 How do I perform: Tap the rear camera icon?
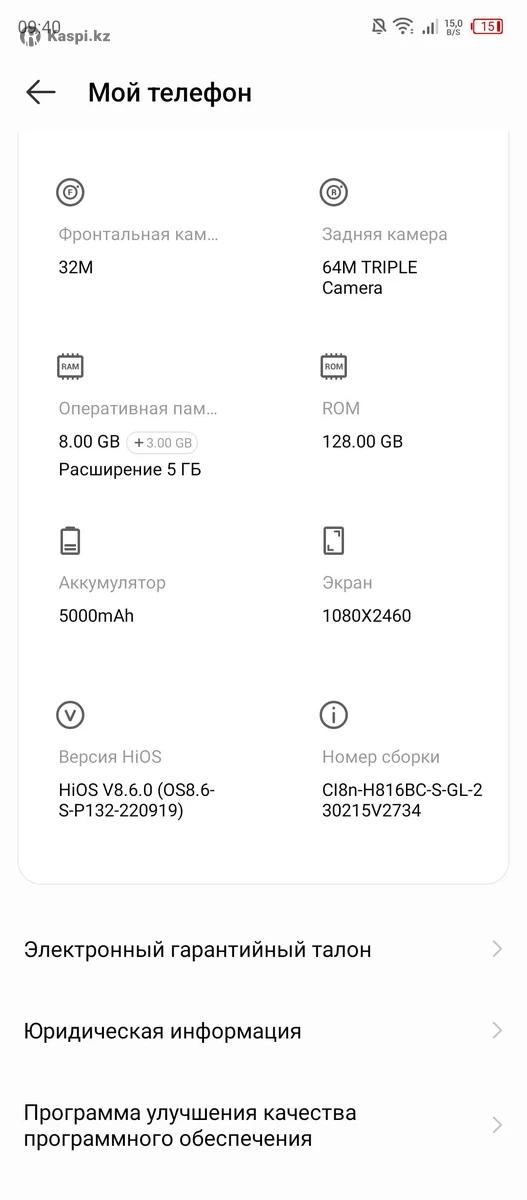click(333, 192)
